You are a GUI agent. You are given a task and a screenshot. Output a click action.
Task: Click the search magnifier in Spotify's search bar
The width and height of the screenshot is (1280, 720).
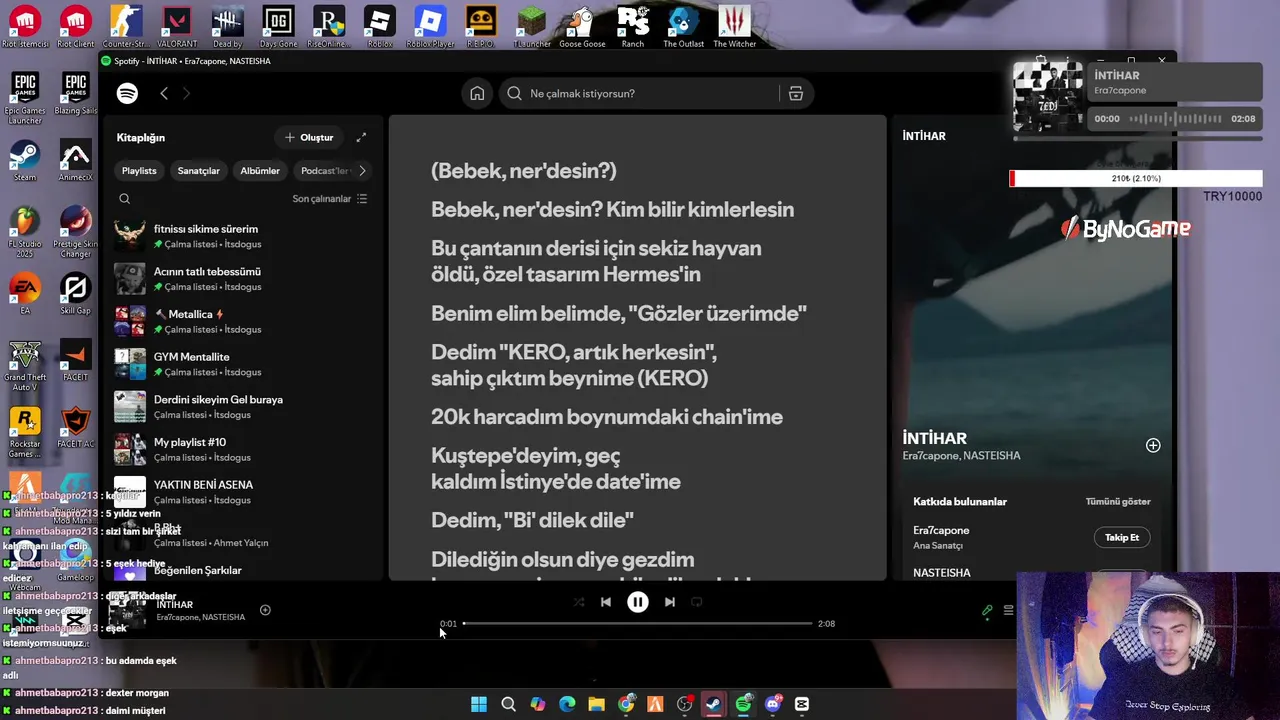click(514, 93)
